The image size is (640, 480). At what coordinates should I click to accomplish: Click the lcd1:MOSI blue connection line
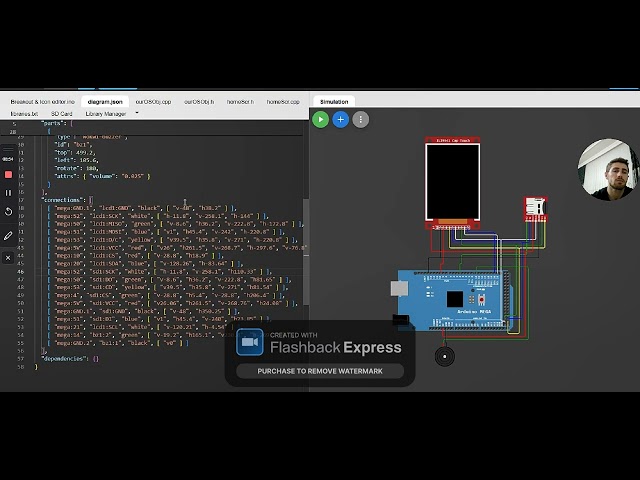166,232
